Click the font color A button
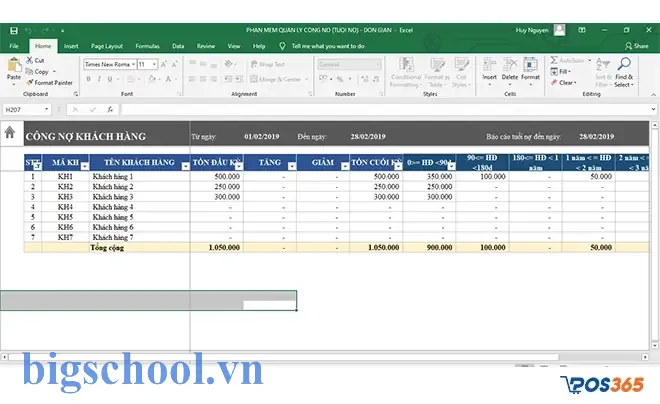 pyautogui.click(x=168, y=79)
